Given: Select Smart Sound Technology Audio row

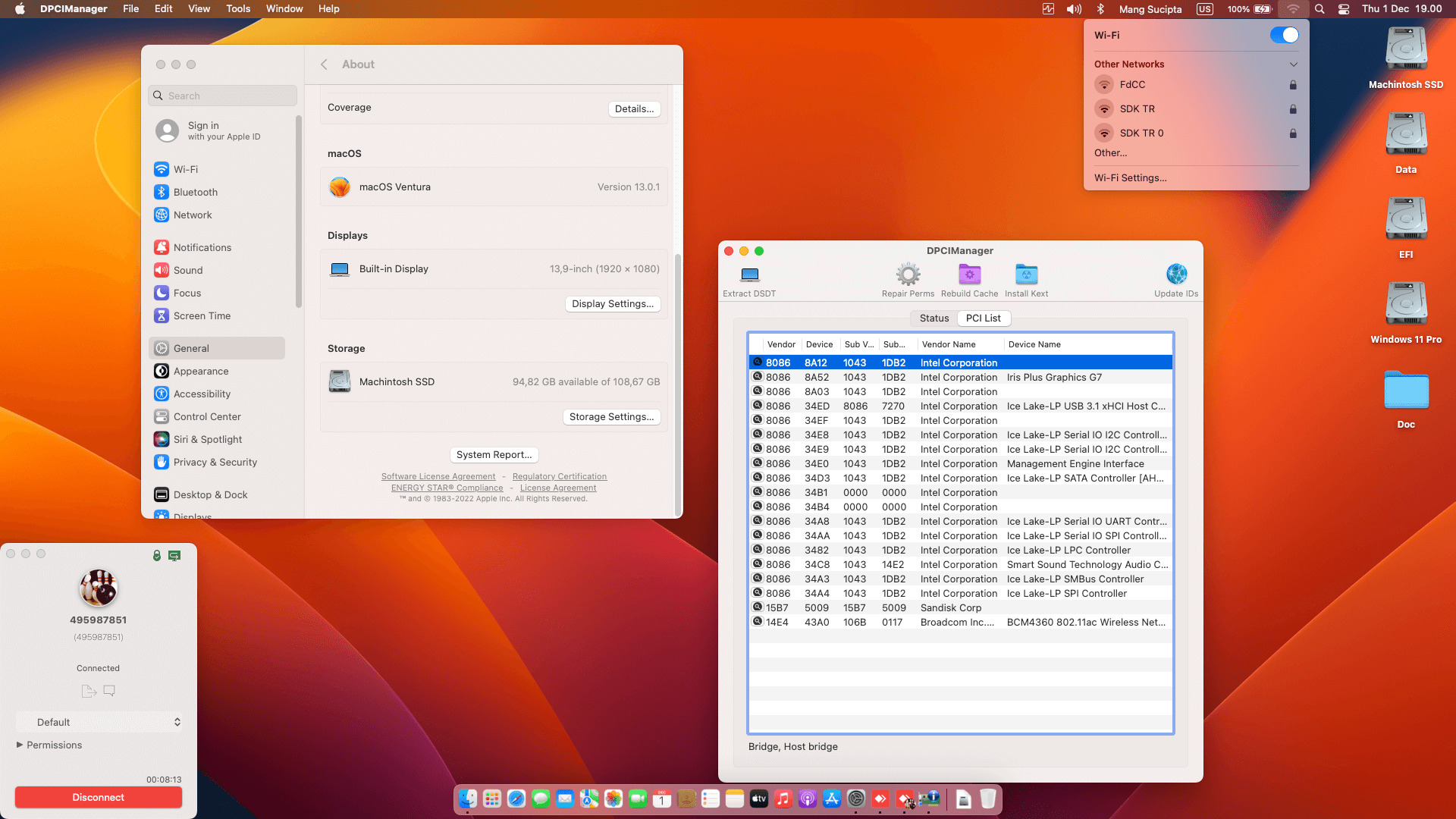Looking at the screenshot, I should tap(961, 565).
